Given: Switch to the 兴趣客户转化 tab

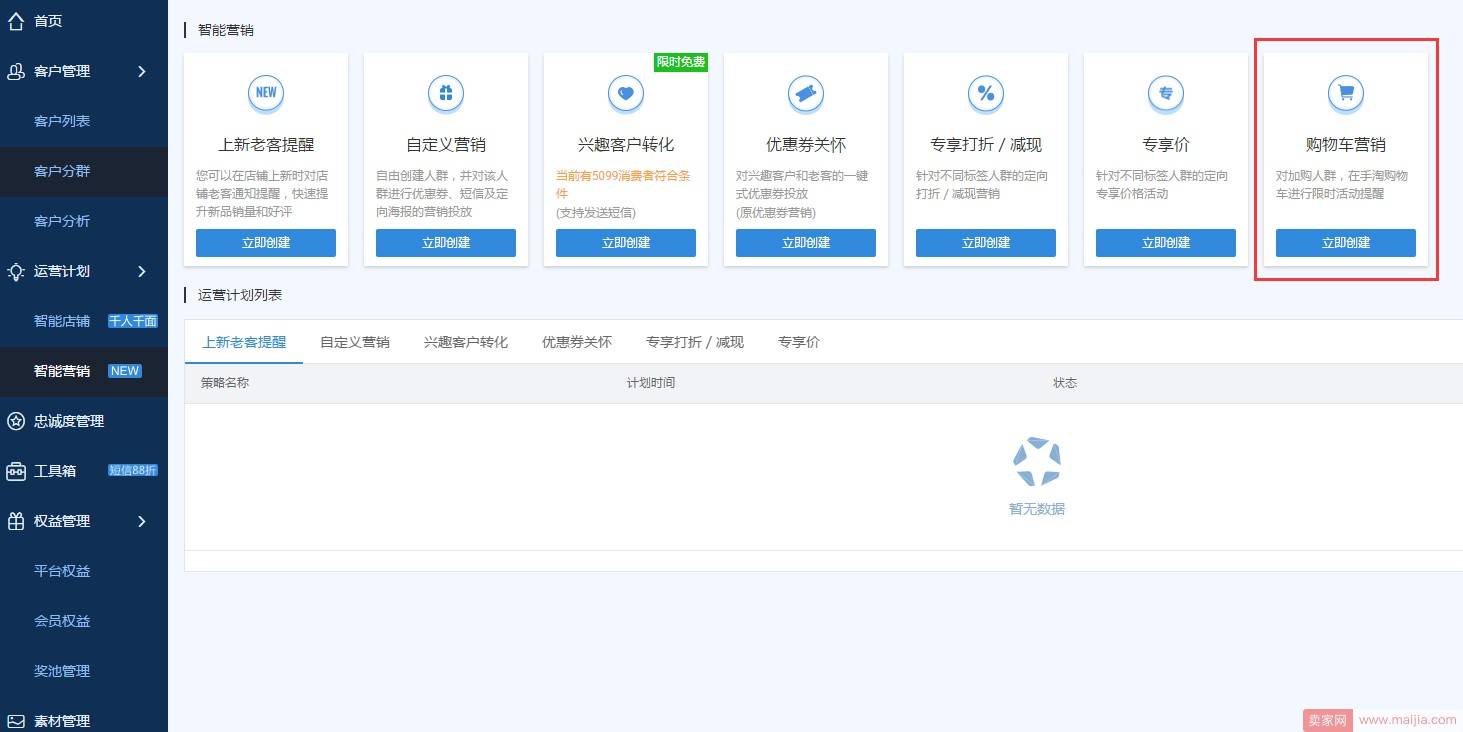Looking at the screenshot, I should pos(466,342).
